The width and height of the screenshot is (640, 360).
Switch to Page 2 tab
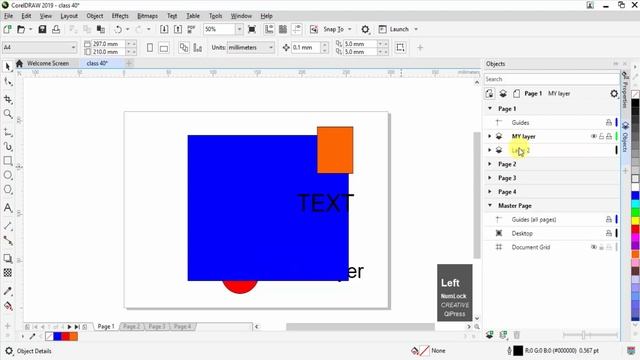tap(131, 327)
